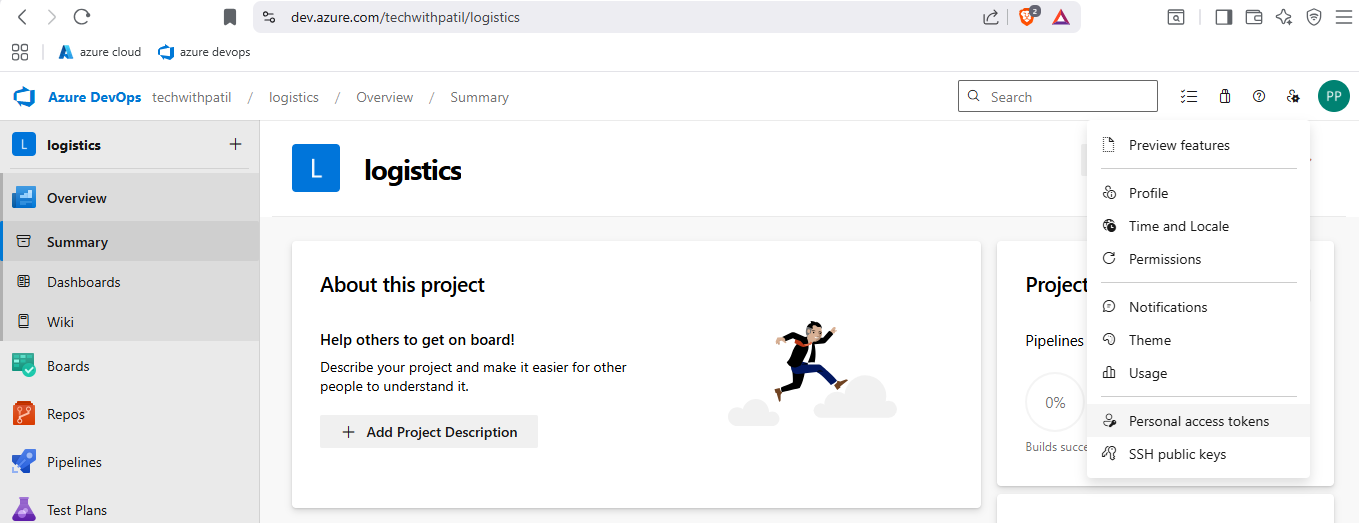This screenshot has height=523, width=1359.
Task: Click the help question mark icon
Action: click(1259, 97)
